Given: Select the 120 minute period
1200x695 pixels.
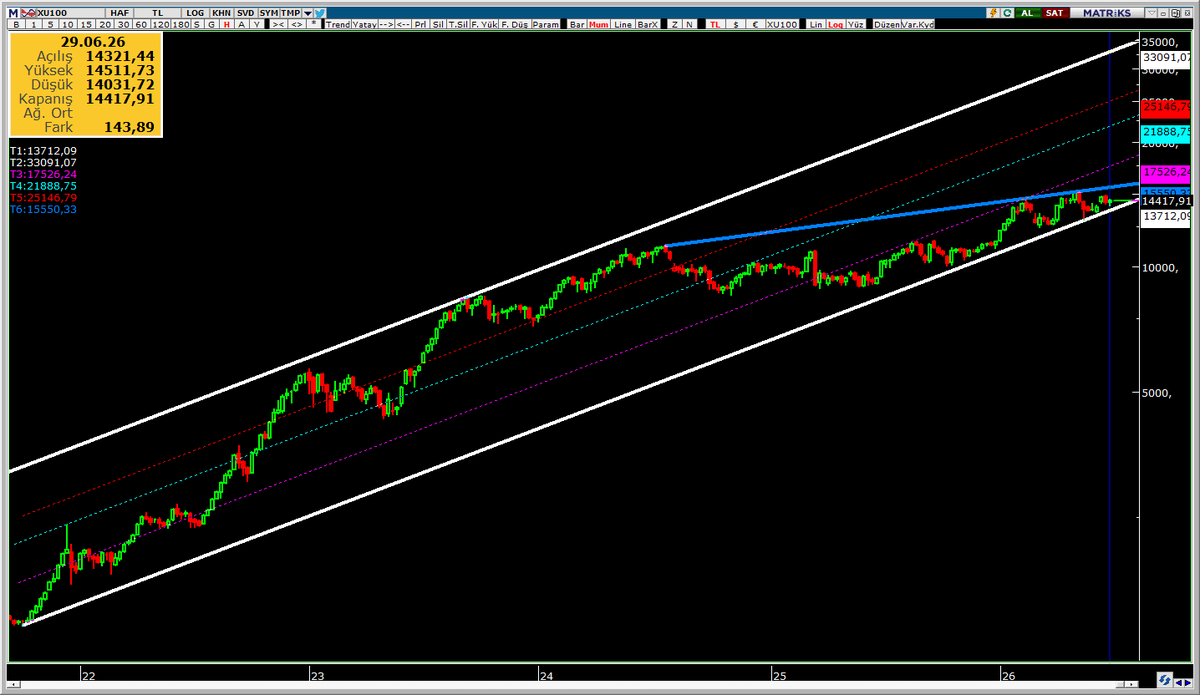Looking at the screenshot, I should pos(160,24).
